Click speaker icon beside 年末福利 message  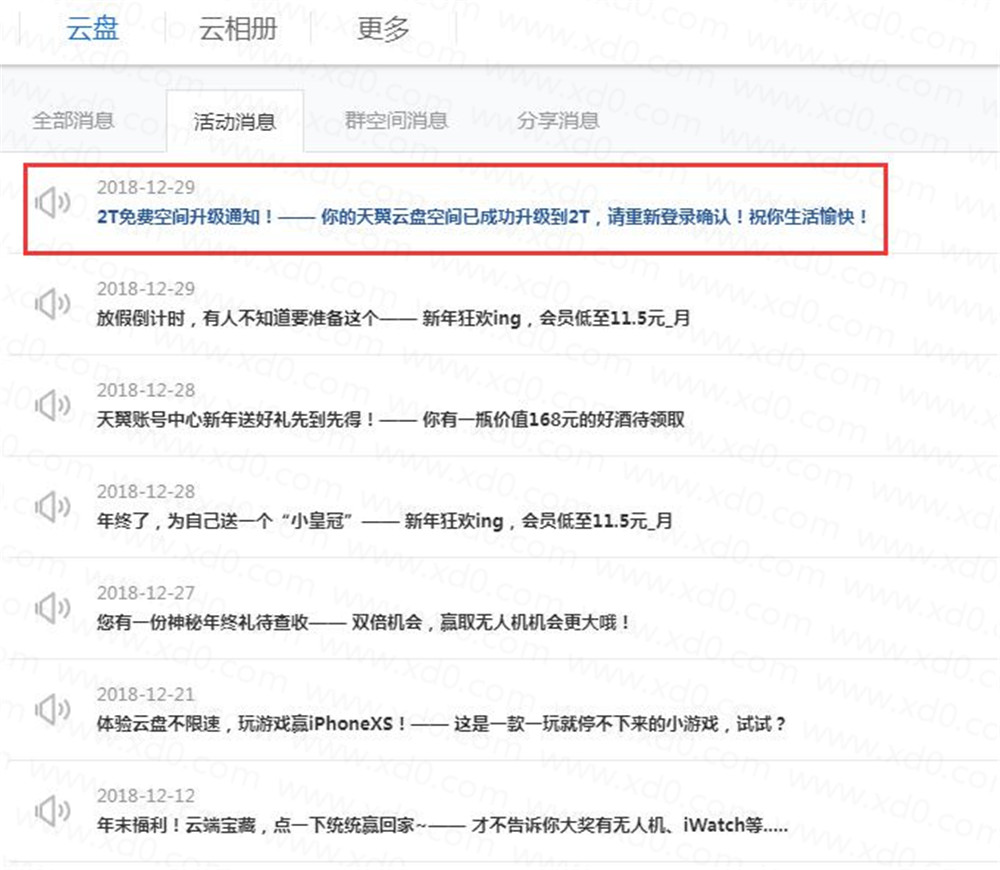click(52, 811)
